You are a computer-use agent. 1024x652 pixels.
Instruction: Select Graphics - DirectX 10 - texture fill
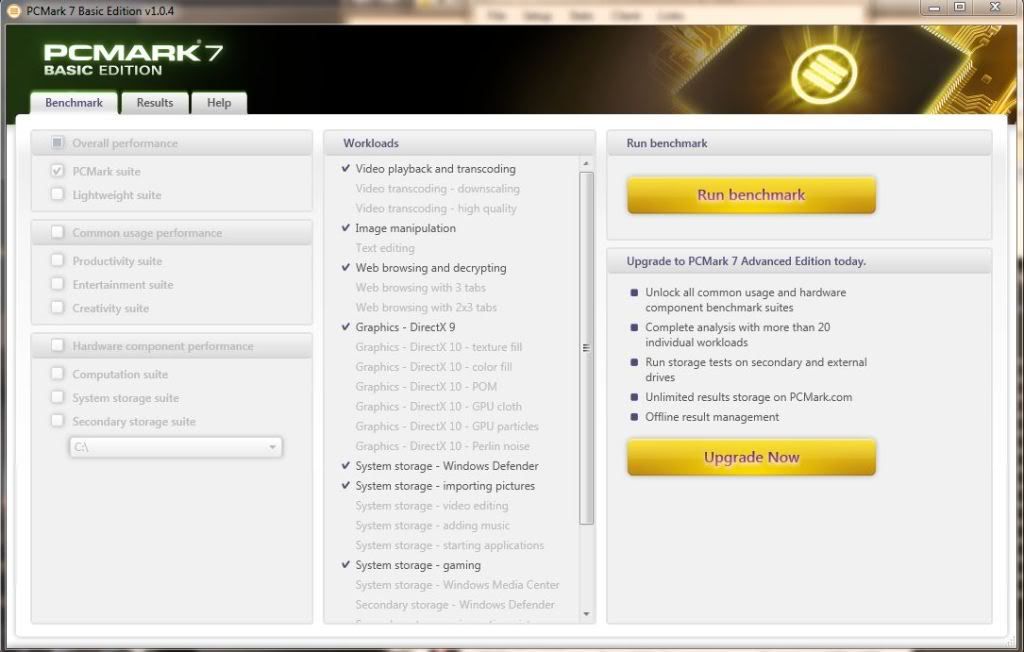tap(438, 347)
